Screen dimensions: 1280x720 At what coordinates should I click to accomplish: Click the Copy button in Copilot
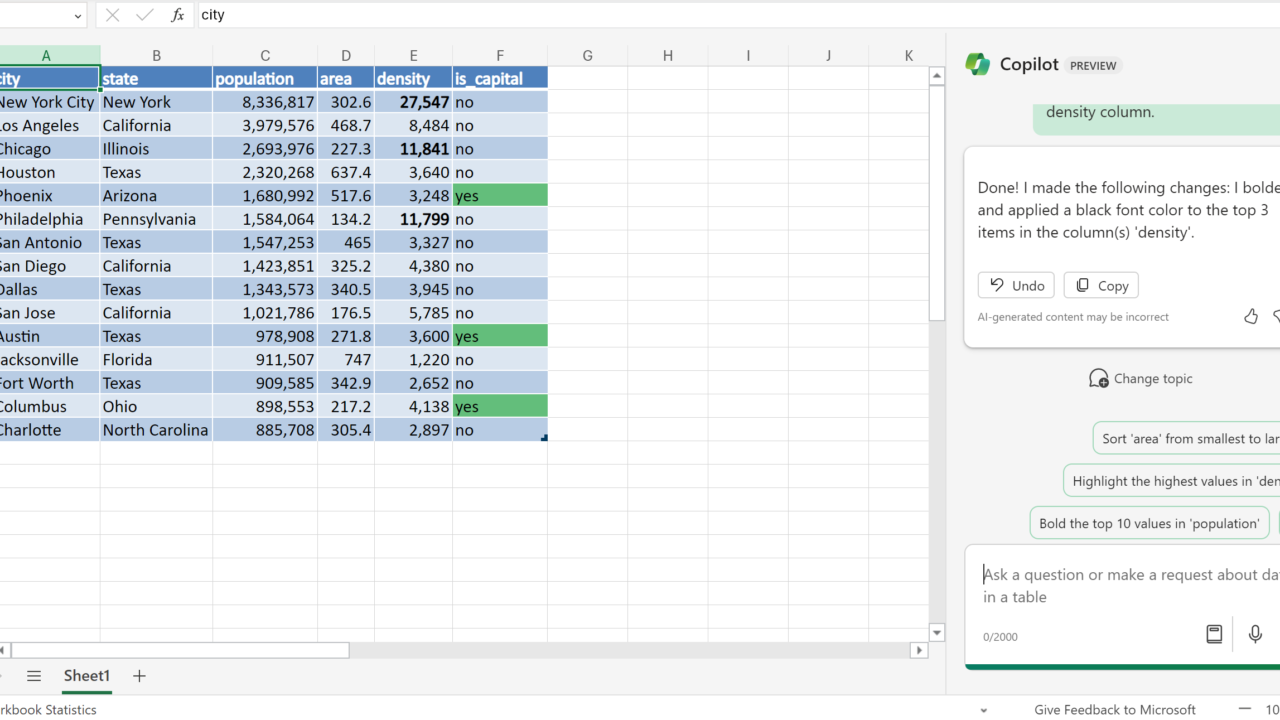(1101, 285)
